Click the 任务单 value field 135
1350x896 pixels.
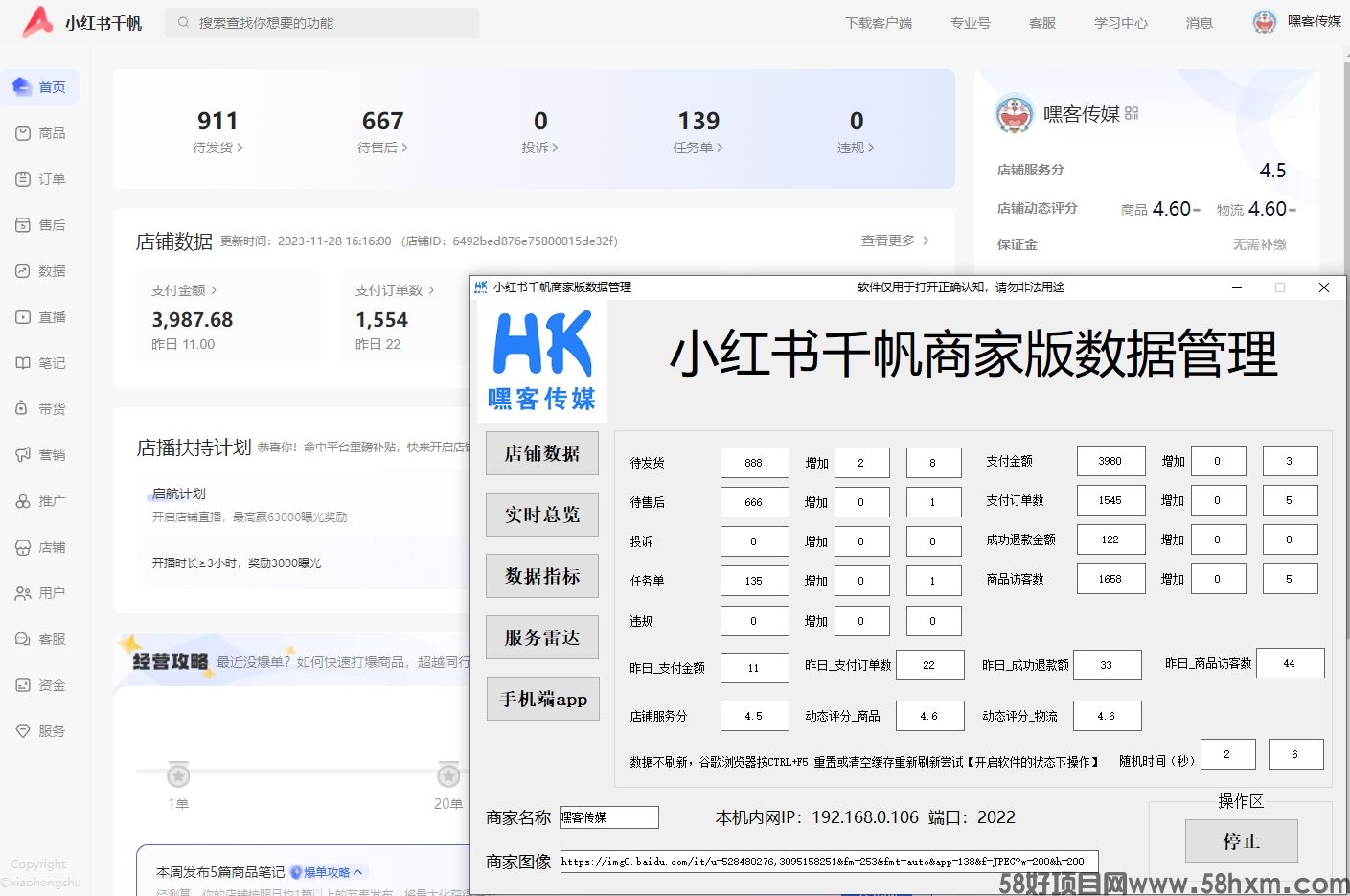coord(755,581)
